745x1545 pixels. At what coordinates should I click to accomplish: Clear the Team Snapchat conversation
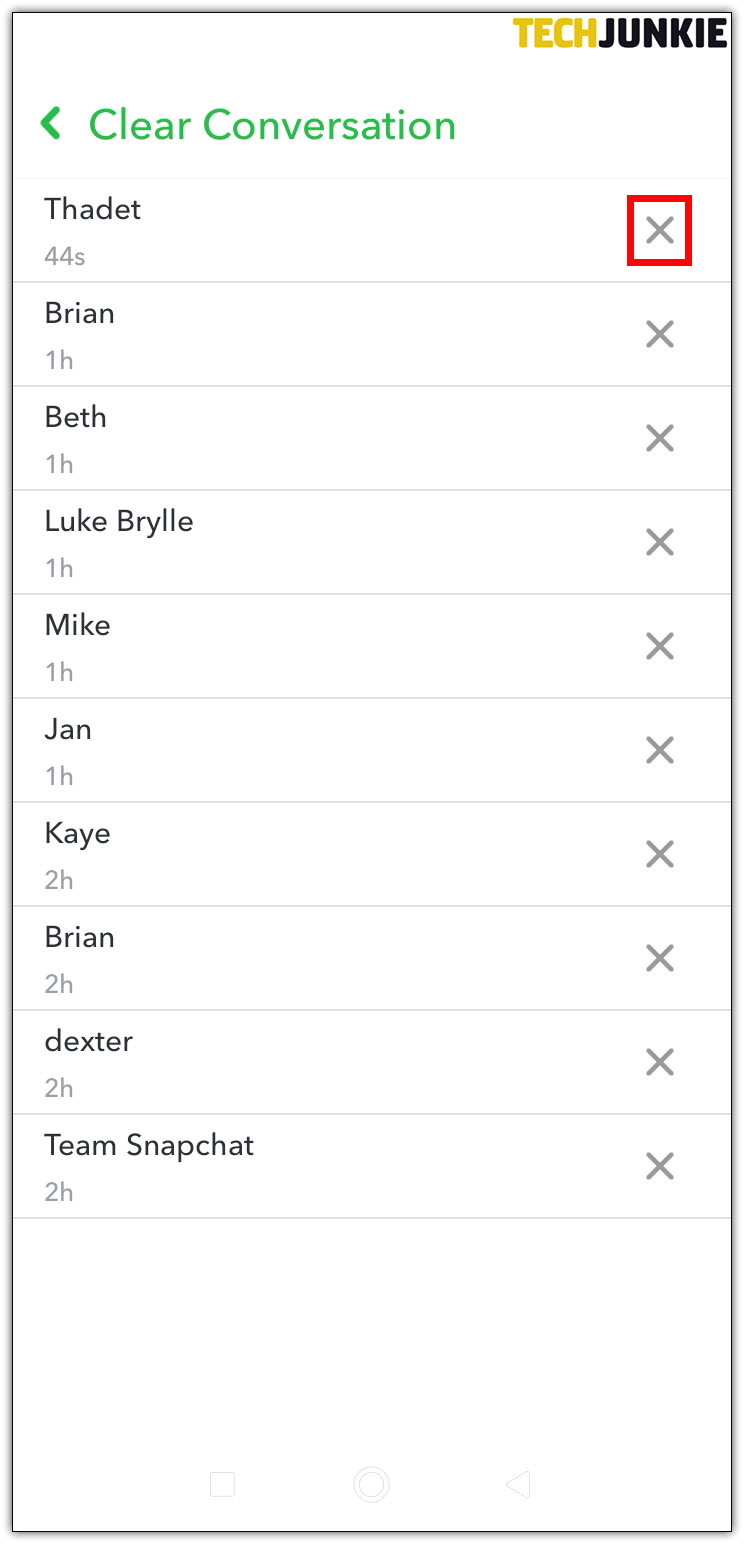point(659,1166)
